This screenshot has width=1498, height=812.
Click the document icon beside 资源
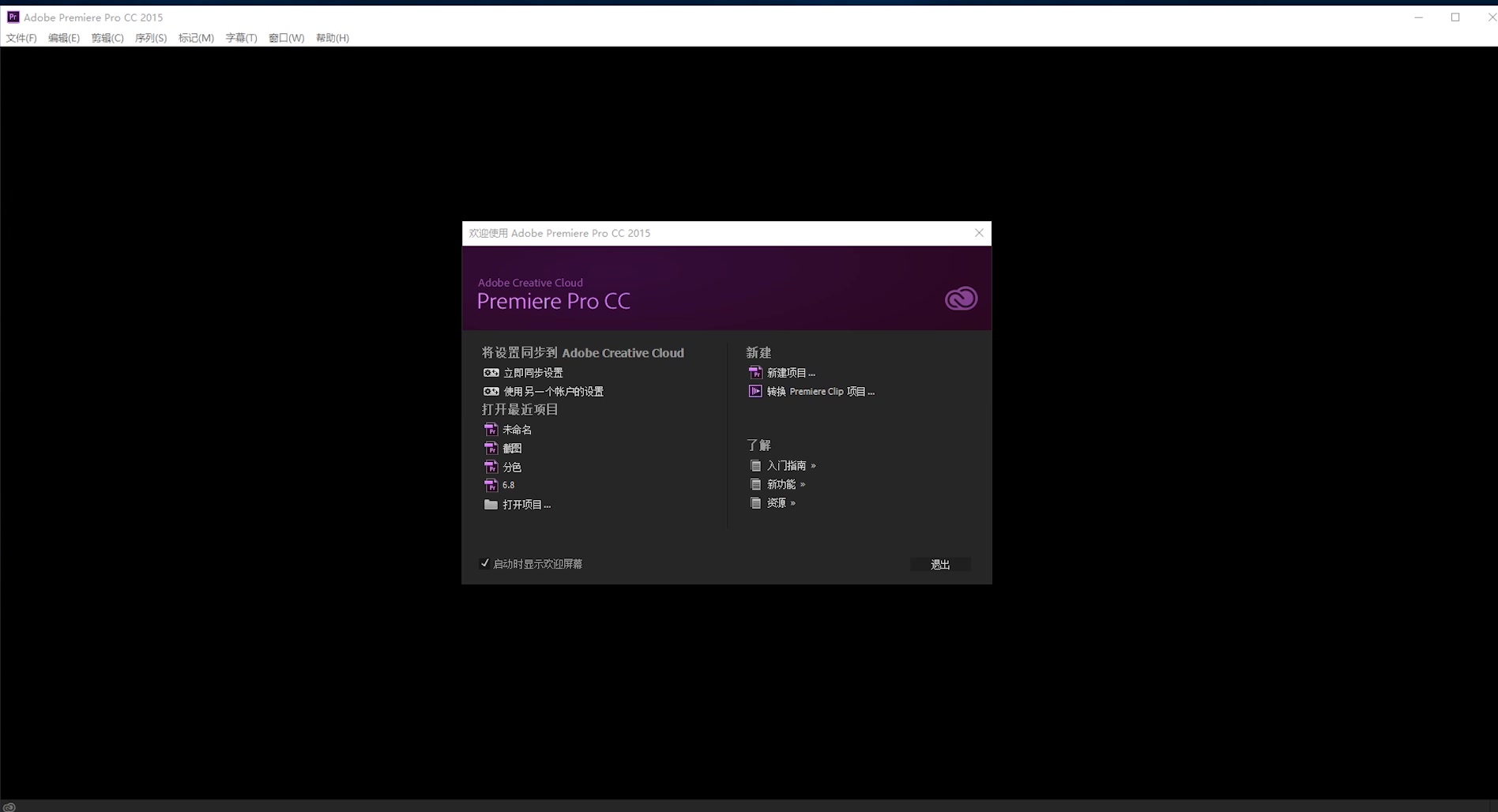point(755,503)
